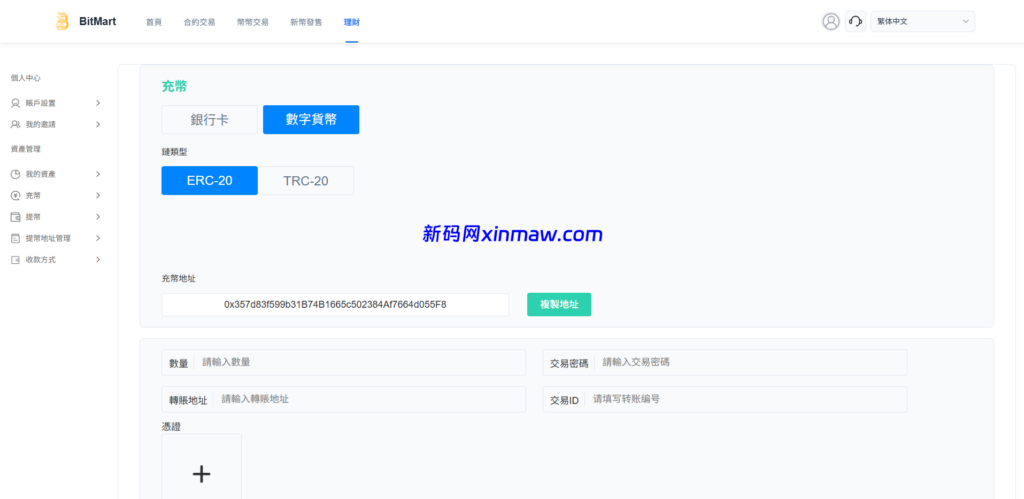Viewport: 1024px width, 499px height.
Task: Open 幣幣交易 navigation item
Action: pyautogui.click(x=253, y=22)
